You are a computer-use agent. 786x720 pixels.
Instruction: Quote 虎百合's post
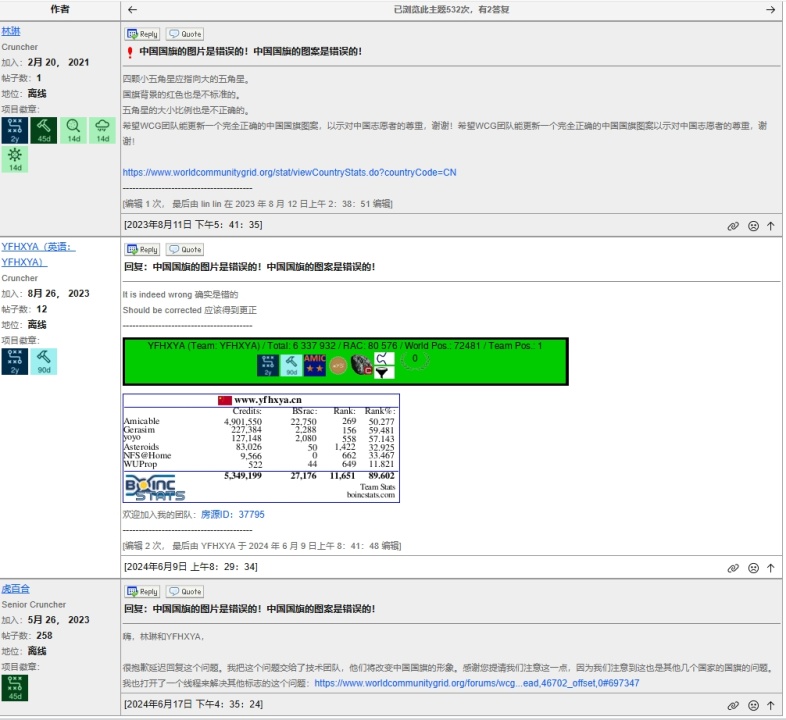click(185, 591)
